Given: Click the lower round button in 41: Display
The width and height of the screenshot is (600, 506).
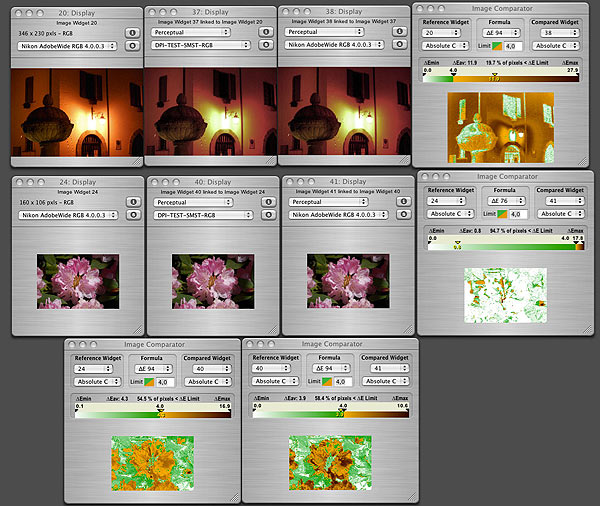Looking at the screenshot, I should (x=404, y=214).
